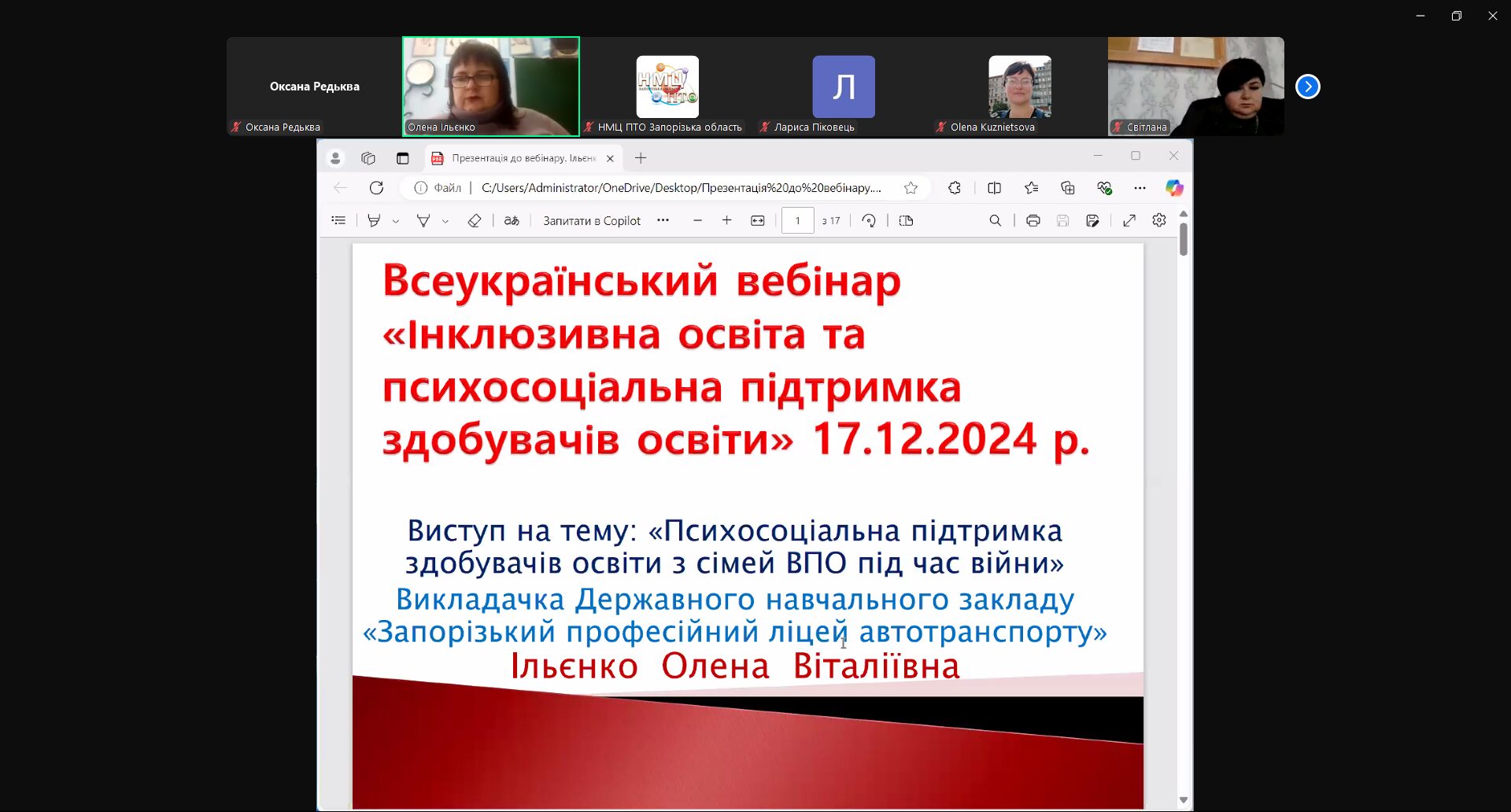Click the Copilot icon in browser toolbar
The image size is (1511, 812).
pos(1174,188)
